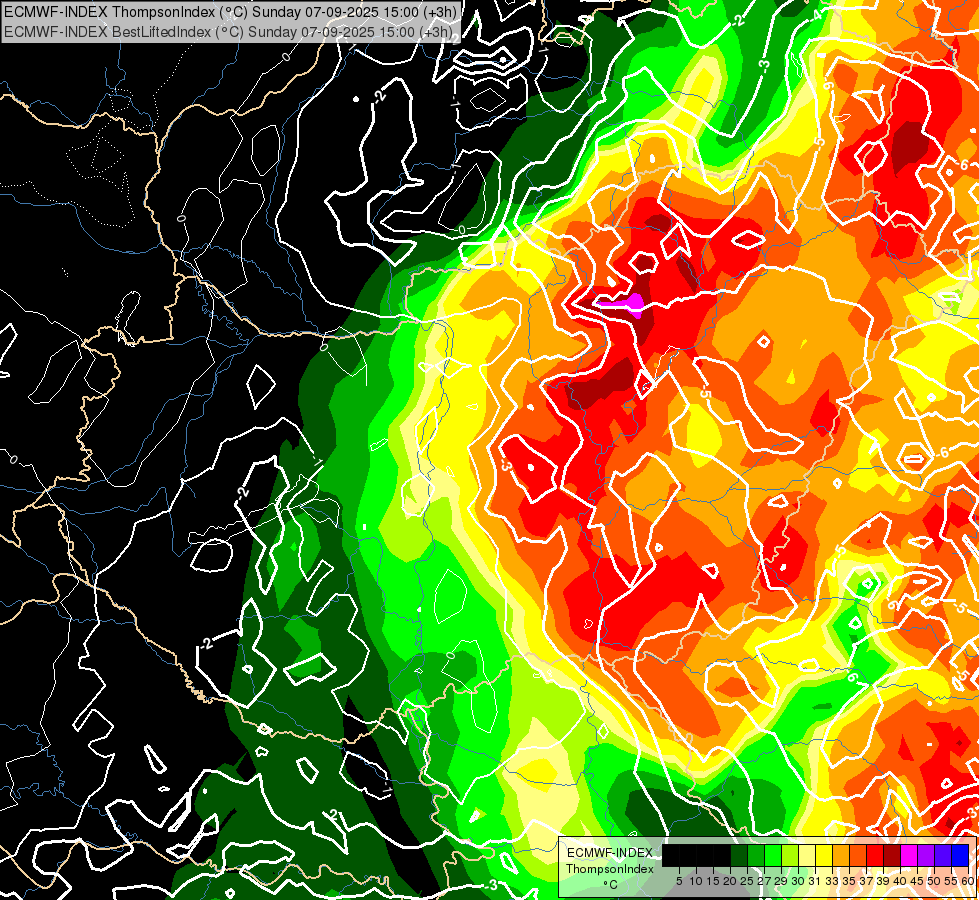
Task: Click the indigo 50–55 legend swatch
Action: coord(943,855)
